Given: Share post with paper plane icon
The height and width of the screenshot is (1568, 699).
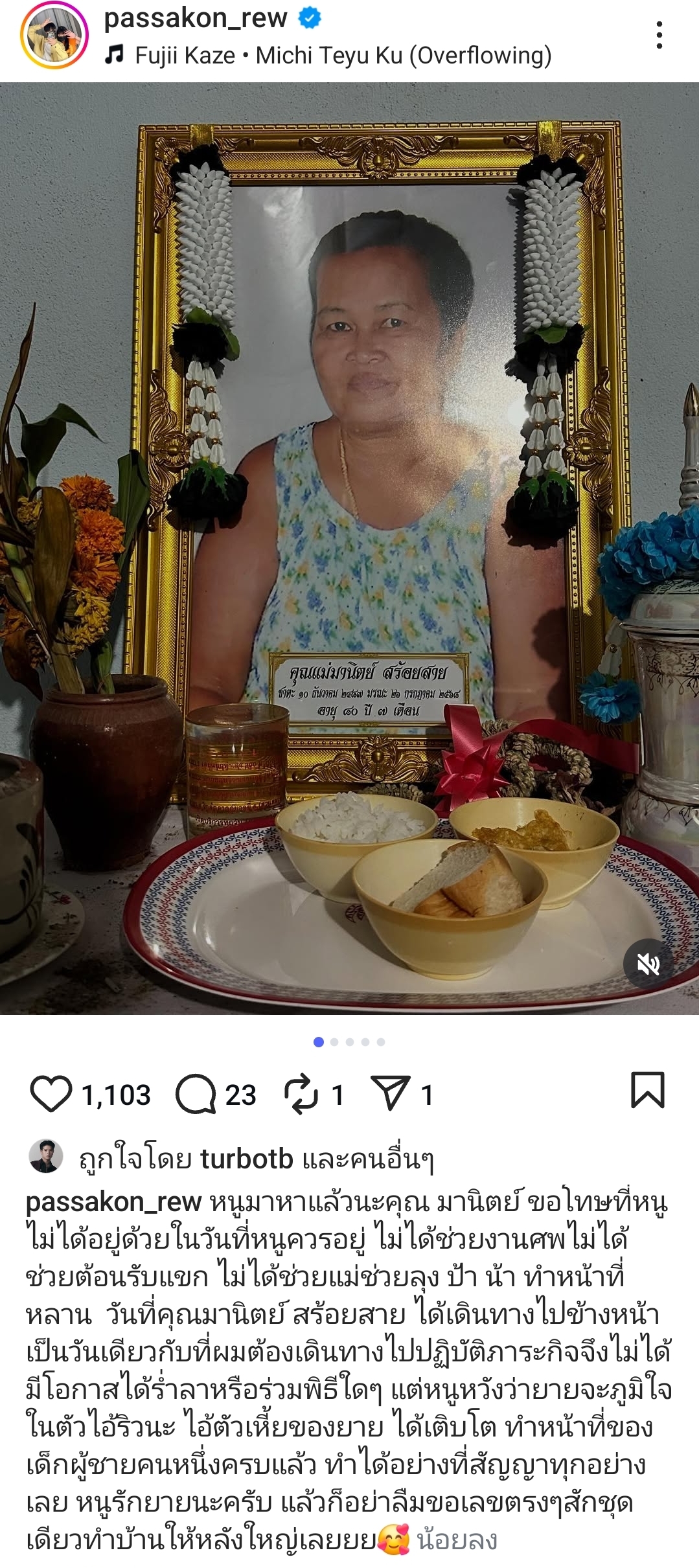Looking at the screenshot, I should pos(390,1093).
